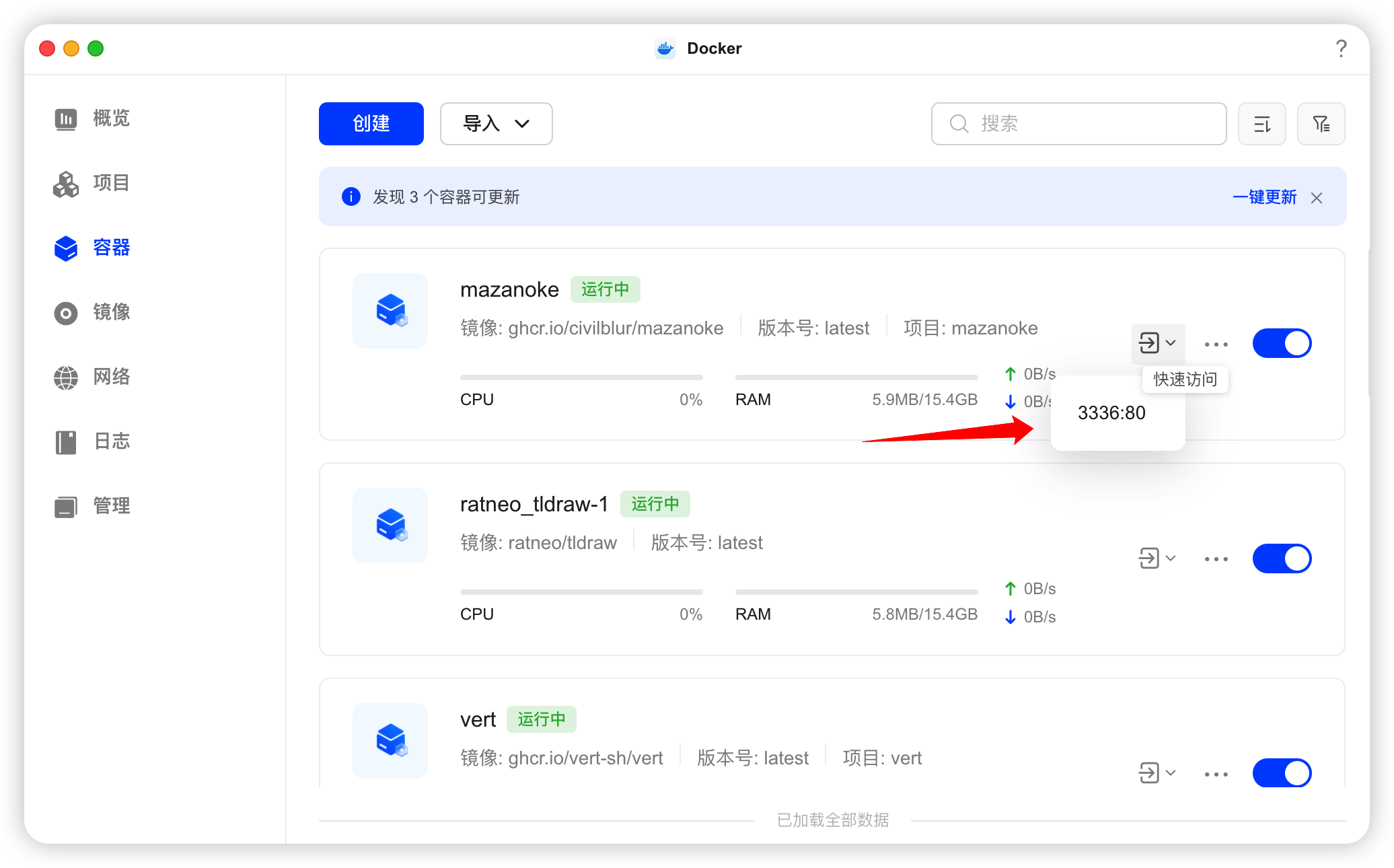Expand the 导入 import dropdown
The width and height of the screenshot is (1394, 868).
(497, 124)
